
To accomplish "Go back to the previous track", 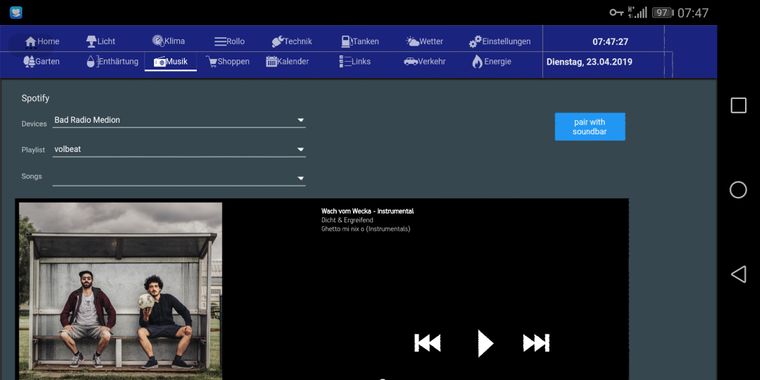I will click(428, 343).
